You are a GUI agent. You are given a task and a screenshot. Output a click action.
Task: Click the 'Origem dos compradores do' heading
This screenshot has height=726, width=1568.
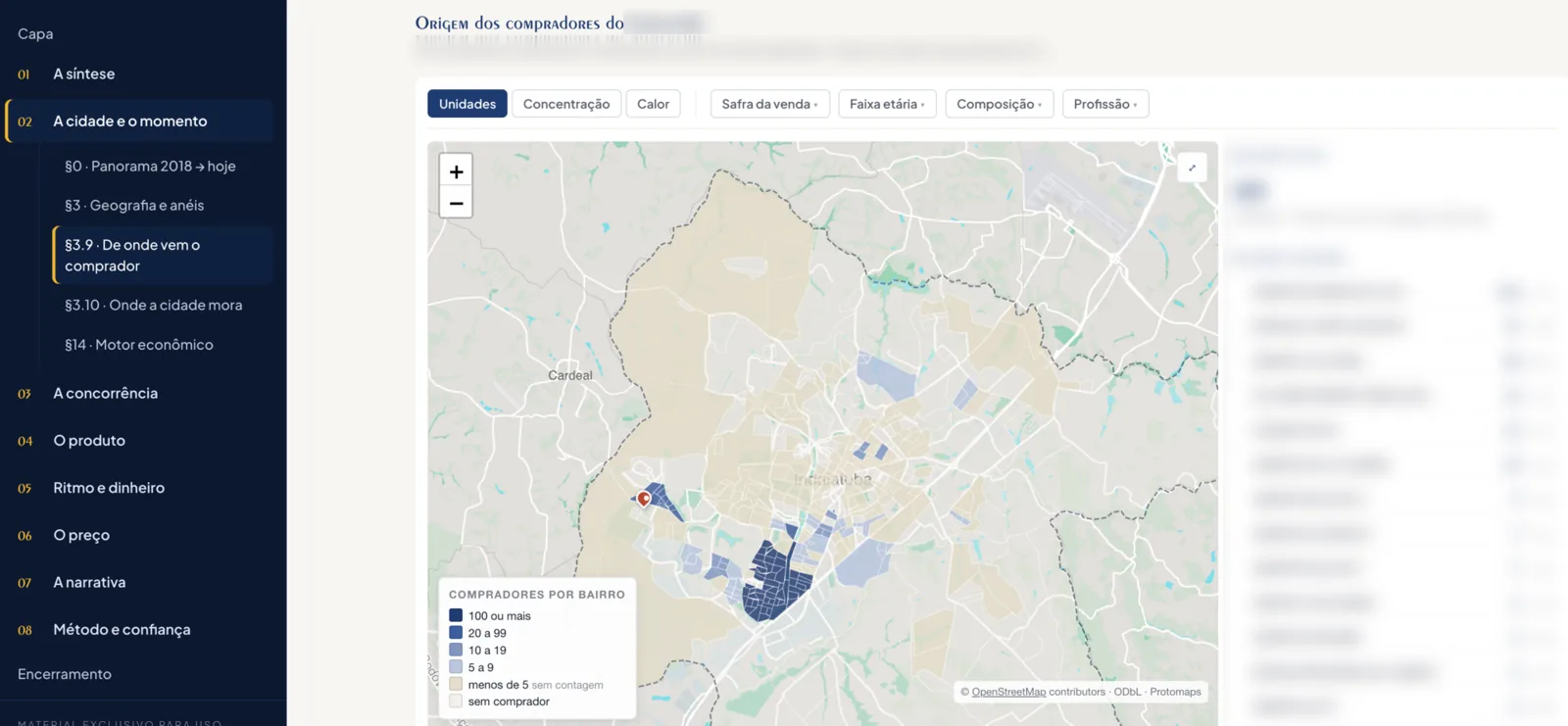[x=519, y=24]
